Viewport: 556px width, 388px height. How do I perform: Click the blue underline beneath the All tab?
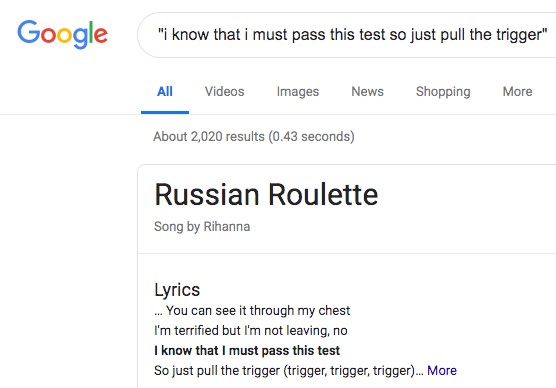click(165, 112)
